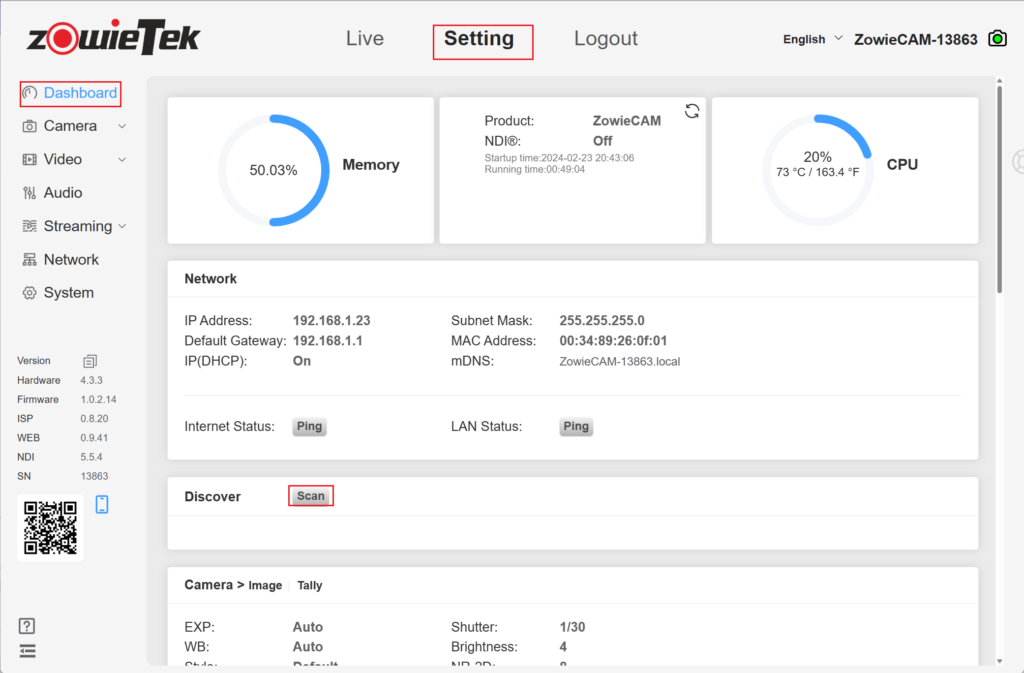Select the Network item in the sidebar
1024x673 pixels.
69,259
